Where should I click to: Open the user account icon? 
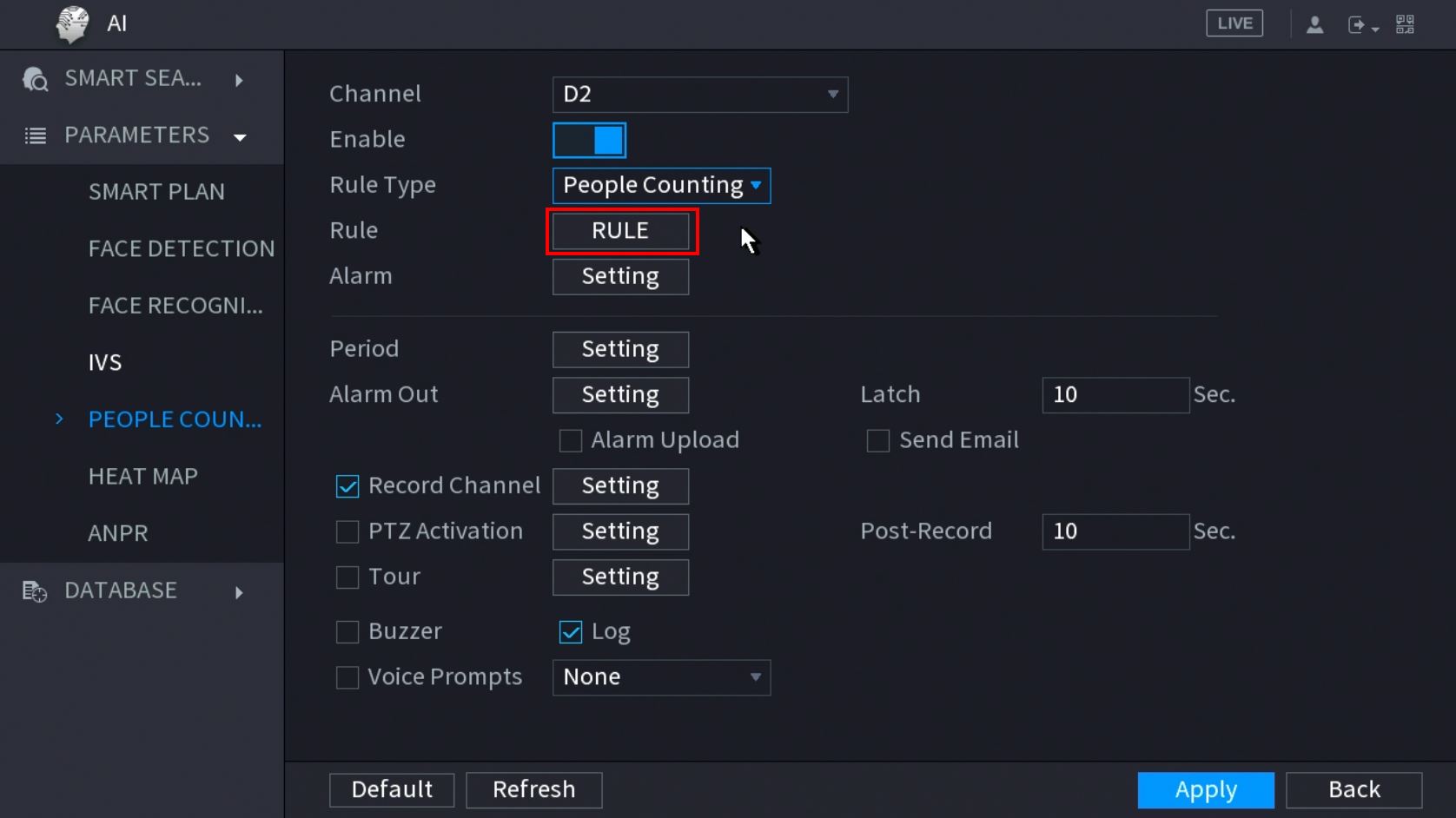pyautogui.click(x=1314, y=24)
